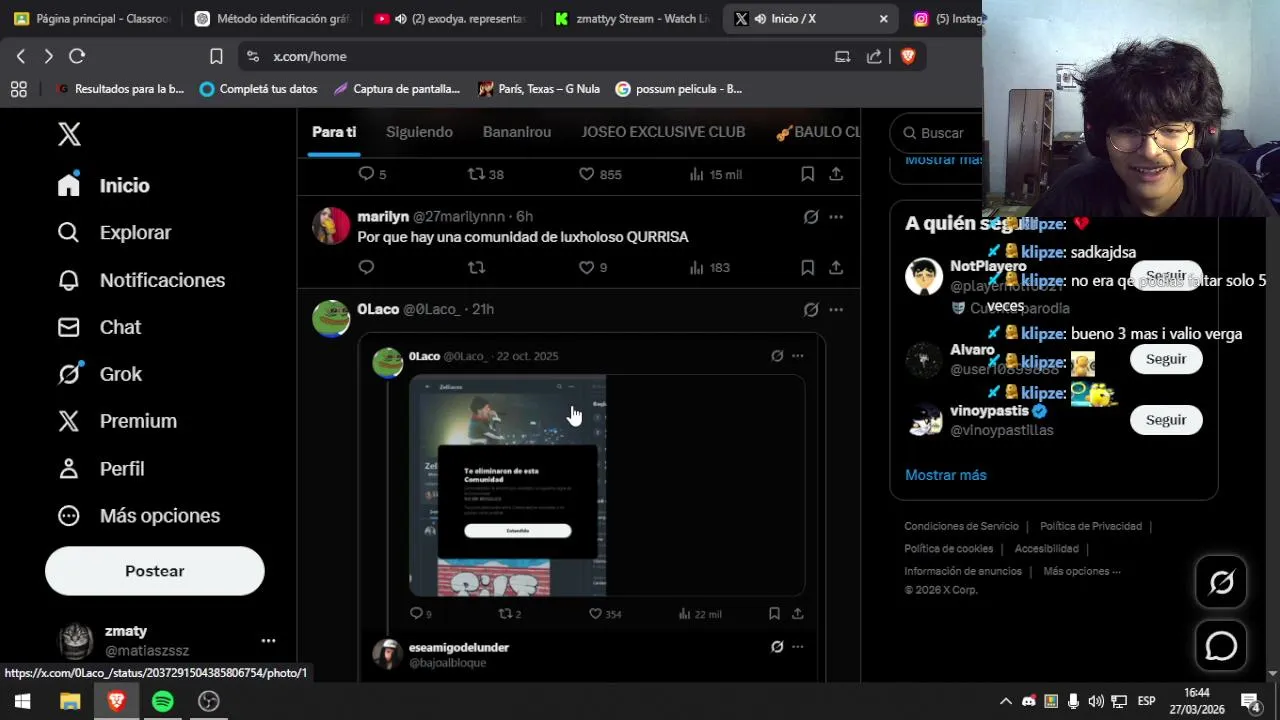This screenshot has width=1280, height=720.
Task: Go to Inicio in the sidebar
Action: (104, 185)
